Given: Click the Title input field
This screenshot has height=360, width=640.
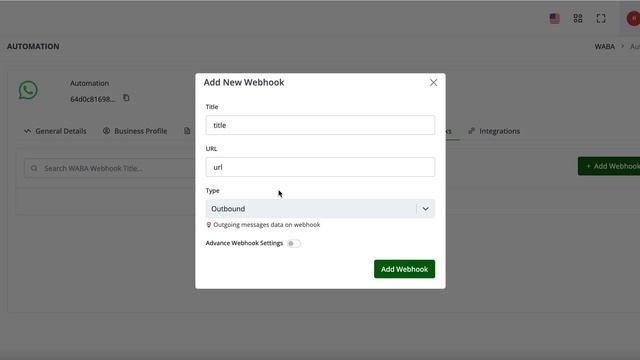Looking at the screenshot, I should point(320,125).
